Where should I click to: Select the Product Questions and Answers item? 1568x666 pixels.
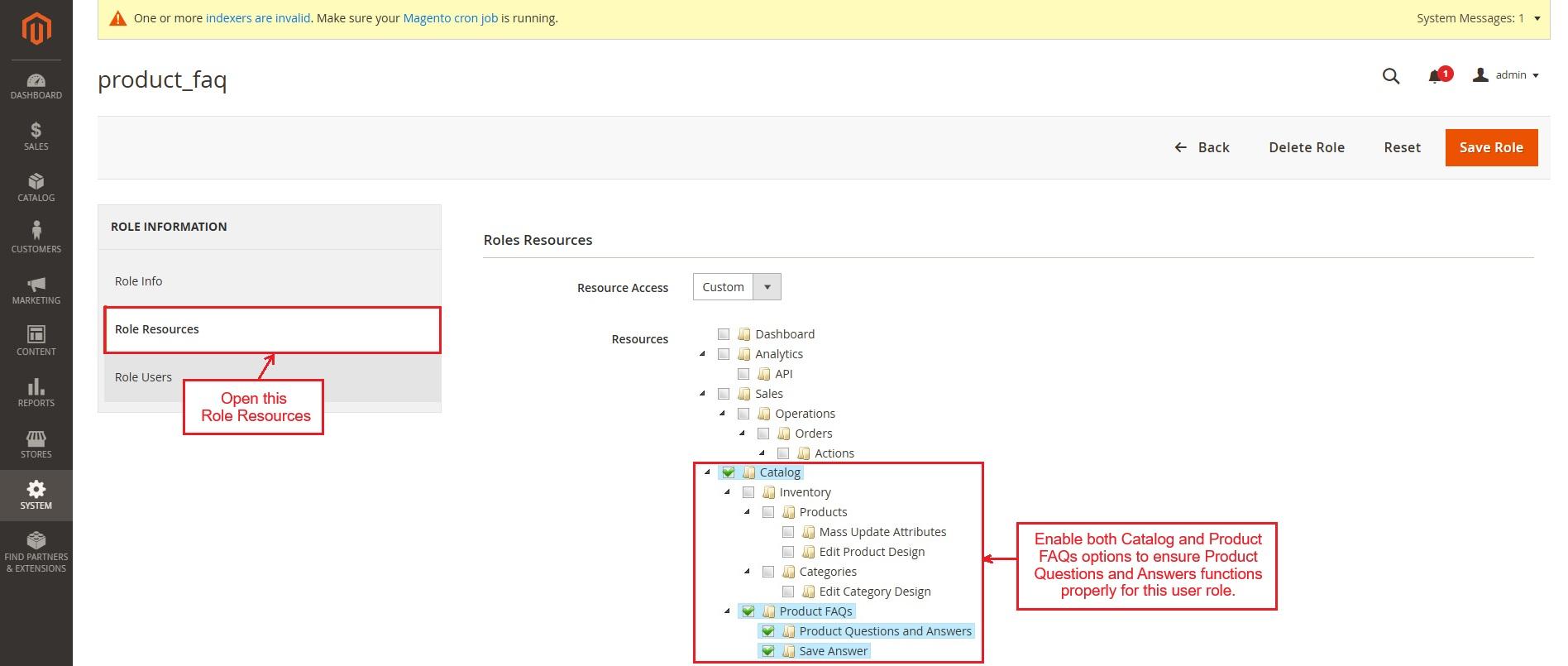[885, 631]
